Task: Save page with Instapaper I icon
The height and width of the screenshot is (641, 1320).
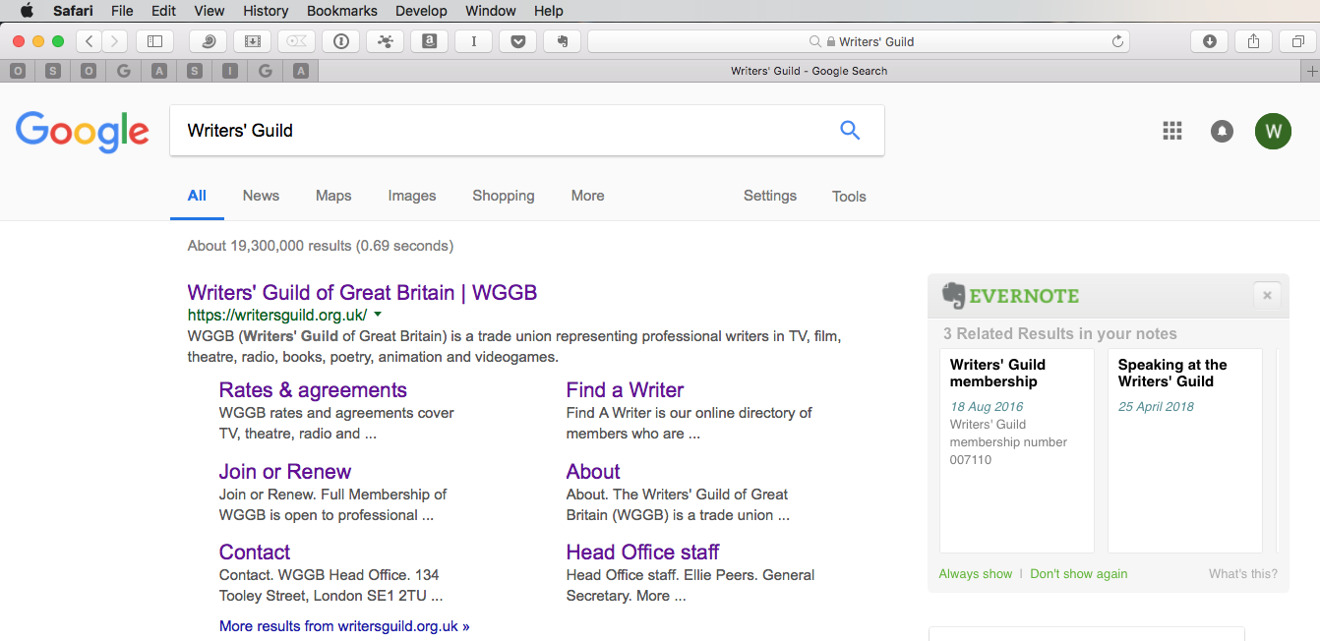Action: (x=473, y=41)
